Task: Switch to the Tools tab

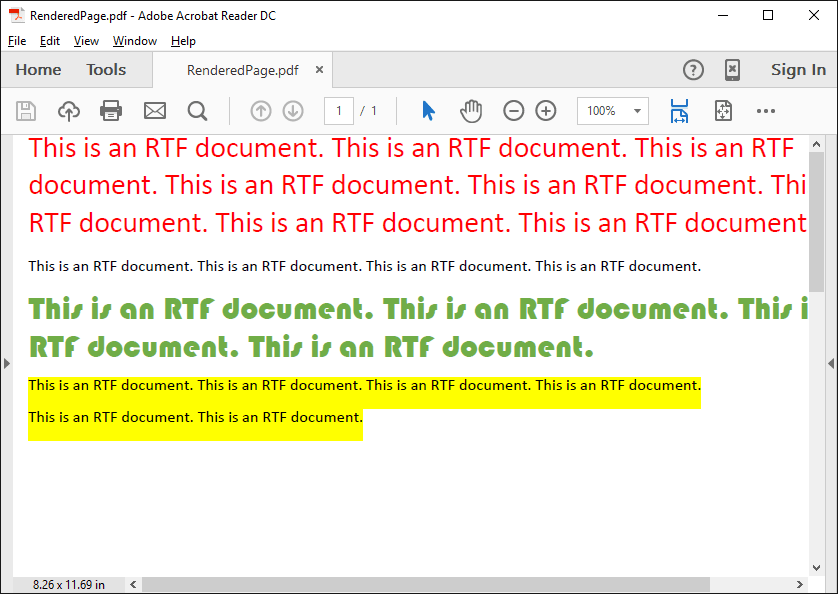Action: 106,70
